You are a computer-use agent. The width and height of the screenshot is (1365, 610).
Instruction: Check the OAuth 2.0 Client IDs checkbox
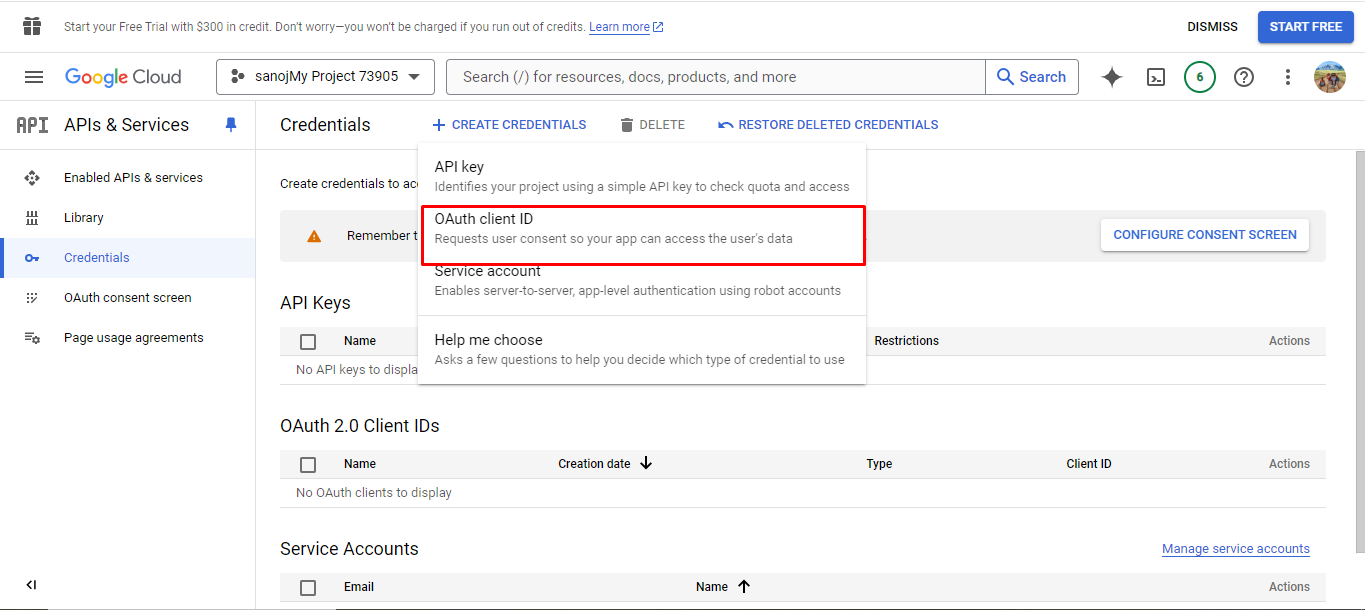click(308, 465)
